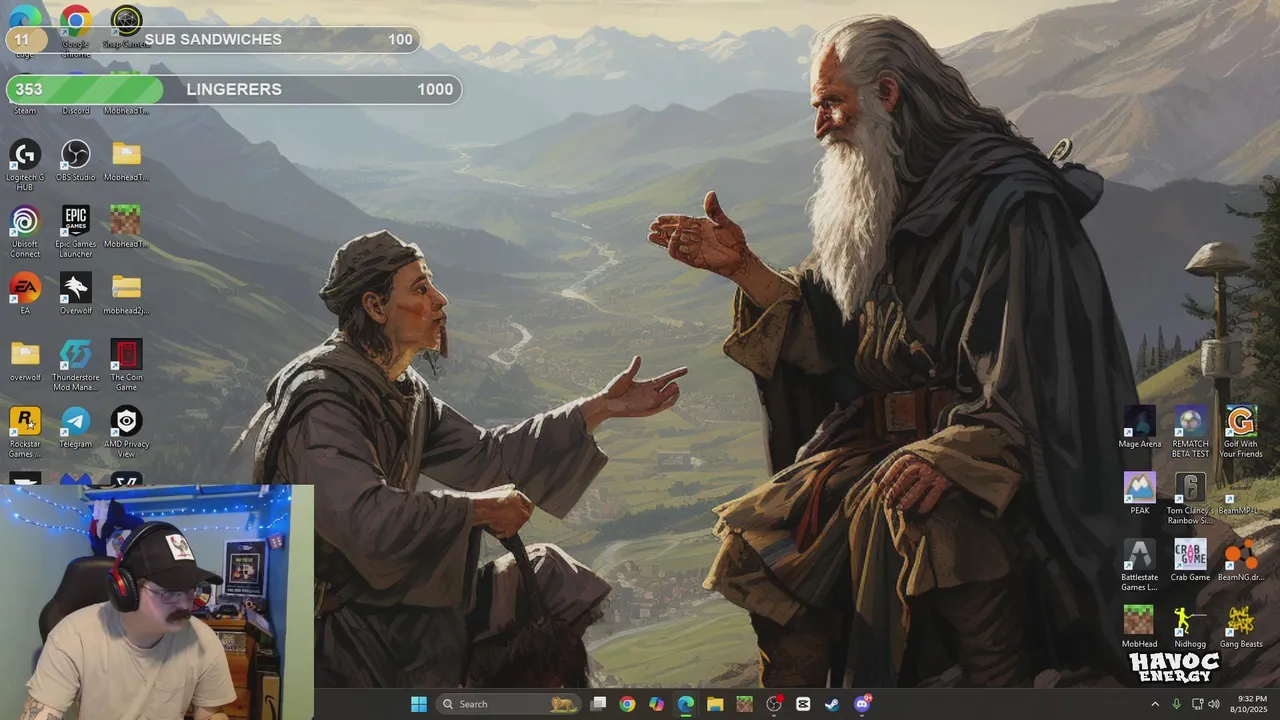Select the PEAK game shortcut
This screenshot has height=720, width=1280.
tap(1139, 494)
